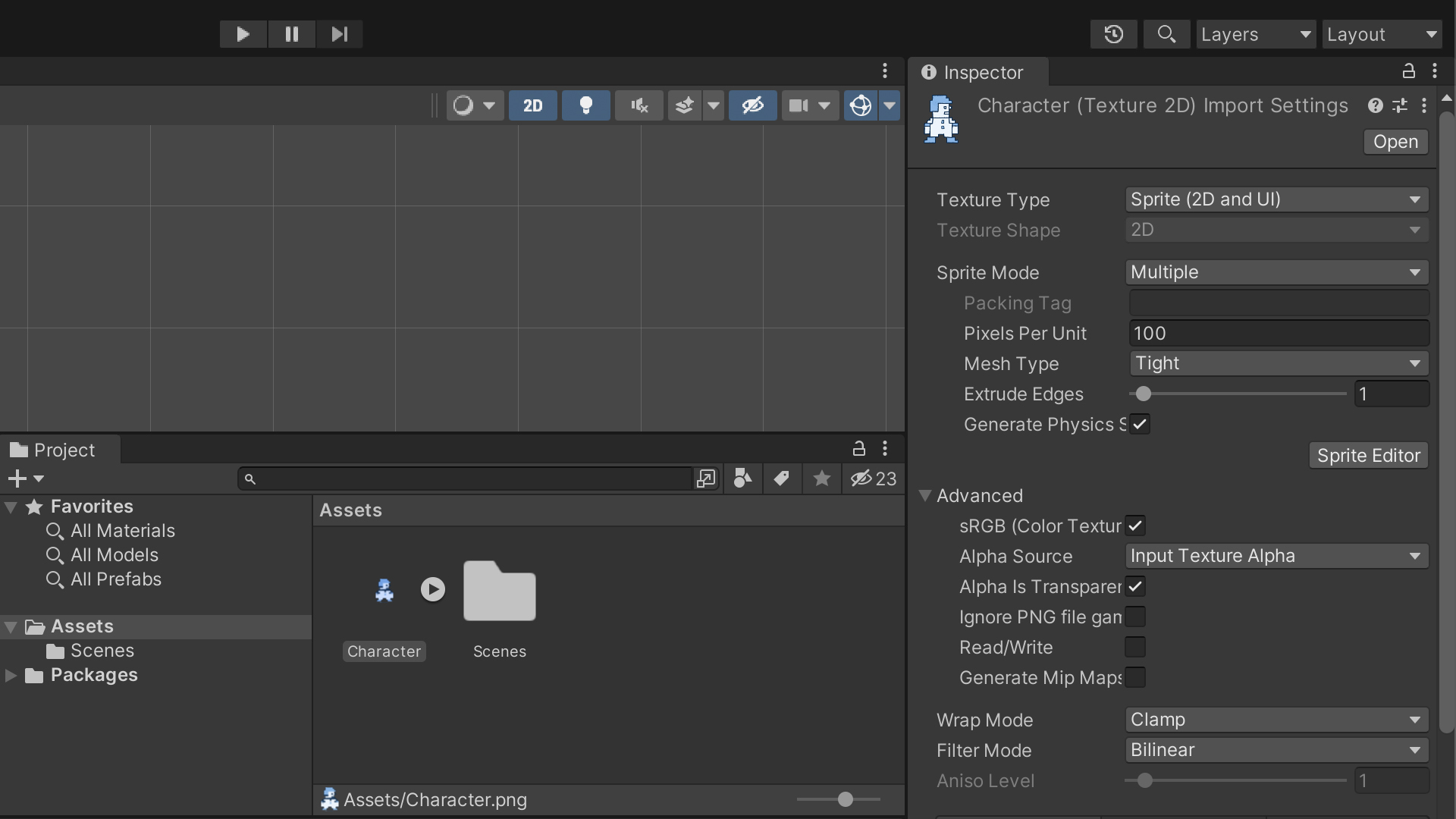Expand the scene effects dropdown arrow
1456x819 pixels.
713,105
